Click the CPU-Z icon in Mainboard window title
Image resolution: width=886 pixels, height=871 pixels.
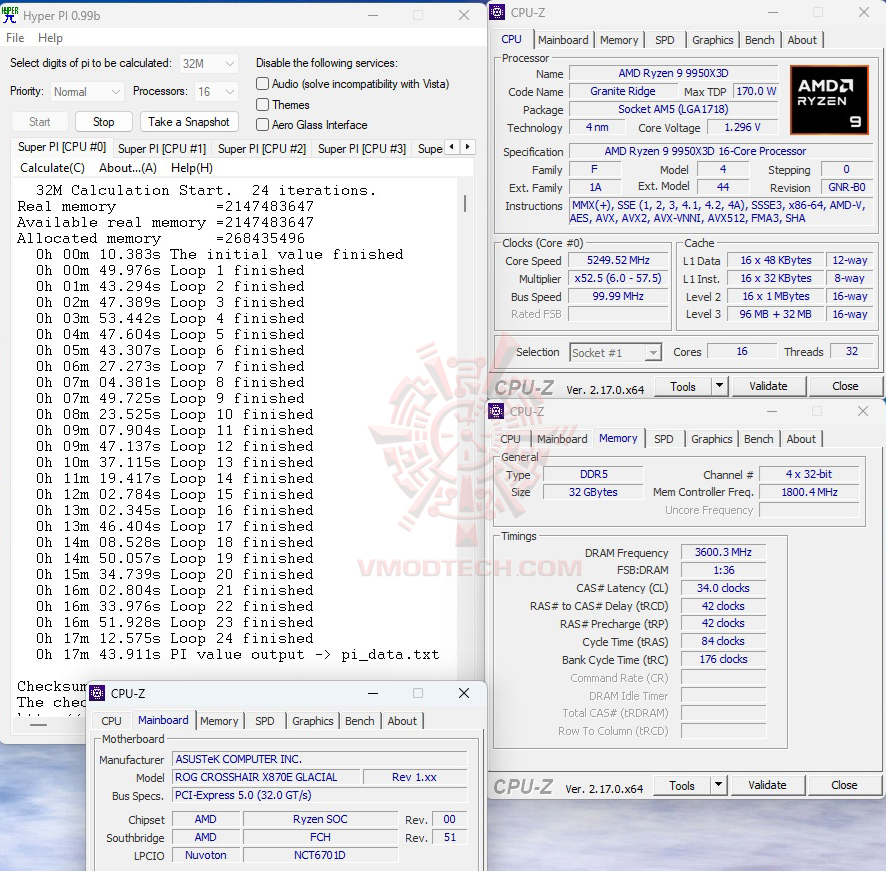coord(97,693)
